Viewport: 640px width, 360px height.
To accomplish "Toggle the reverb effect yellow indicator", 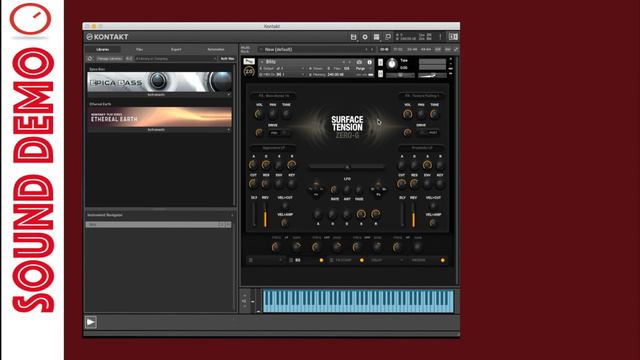I will tap(442, 260).
